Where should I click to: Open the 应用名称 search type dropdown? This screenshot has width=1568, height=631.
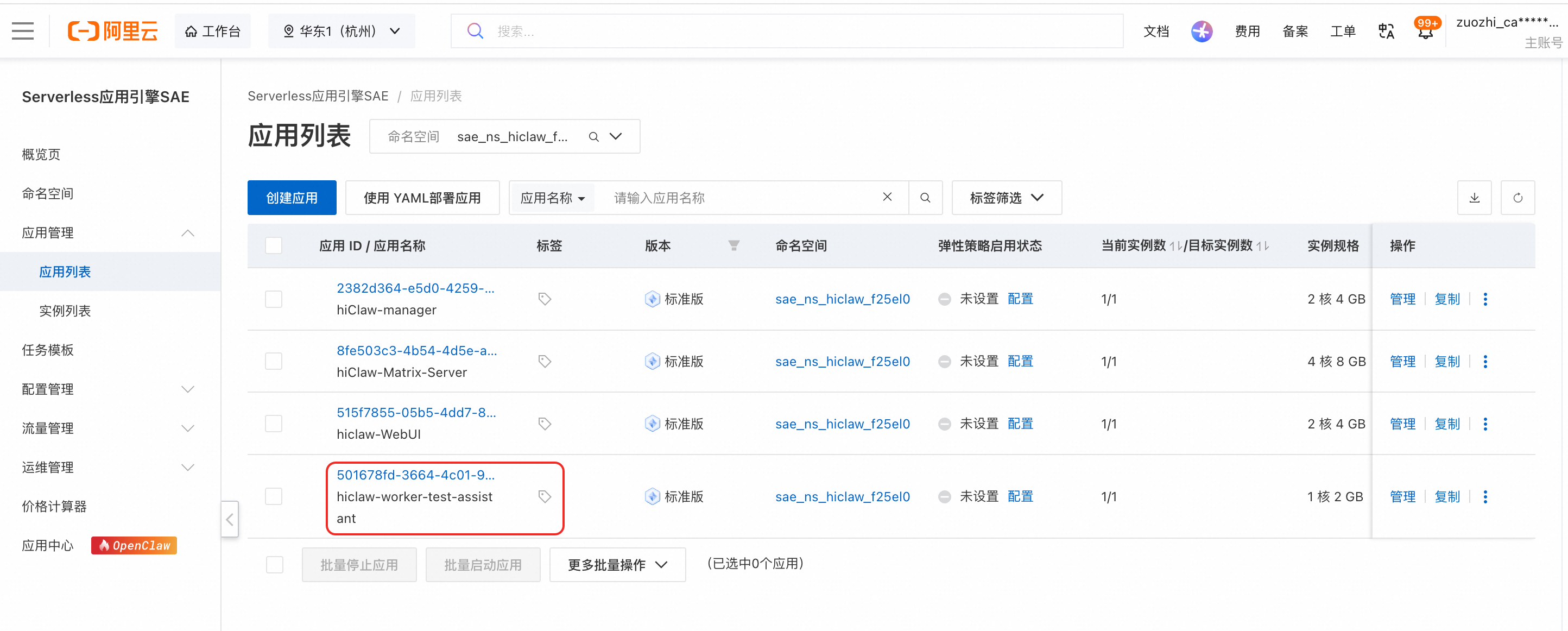(x=552, y=198)
